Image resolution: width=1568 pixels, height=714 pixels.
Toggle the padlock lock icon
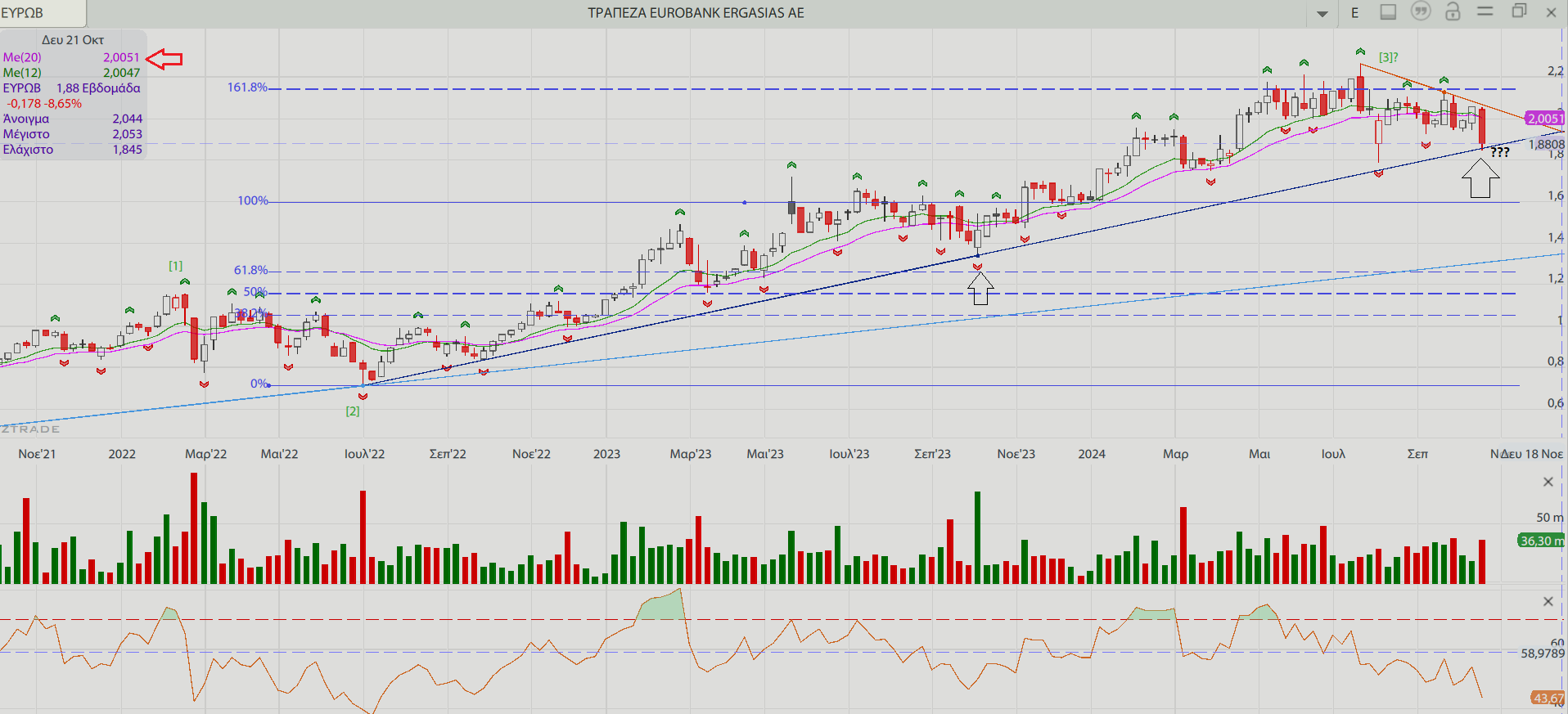coord(1453,11)
